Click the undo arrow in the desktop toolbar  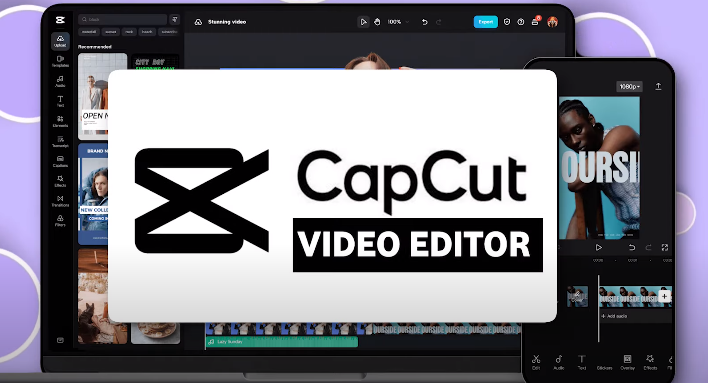(424, 22)
